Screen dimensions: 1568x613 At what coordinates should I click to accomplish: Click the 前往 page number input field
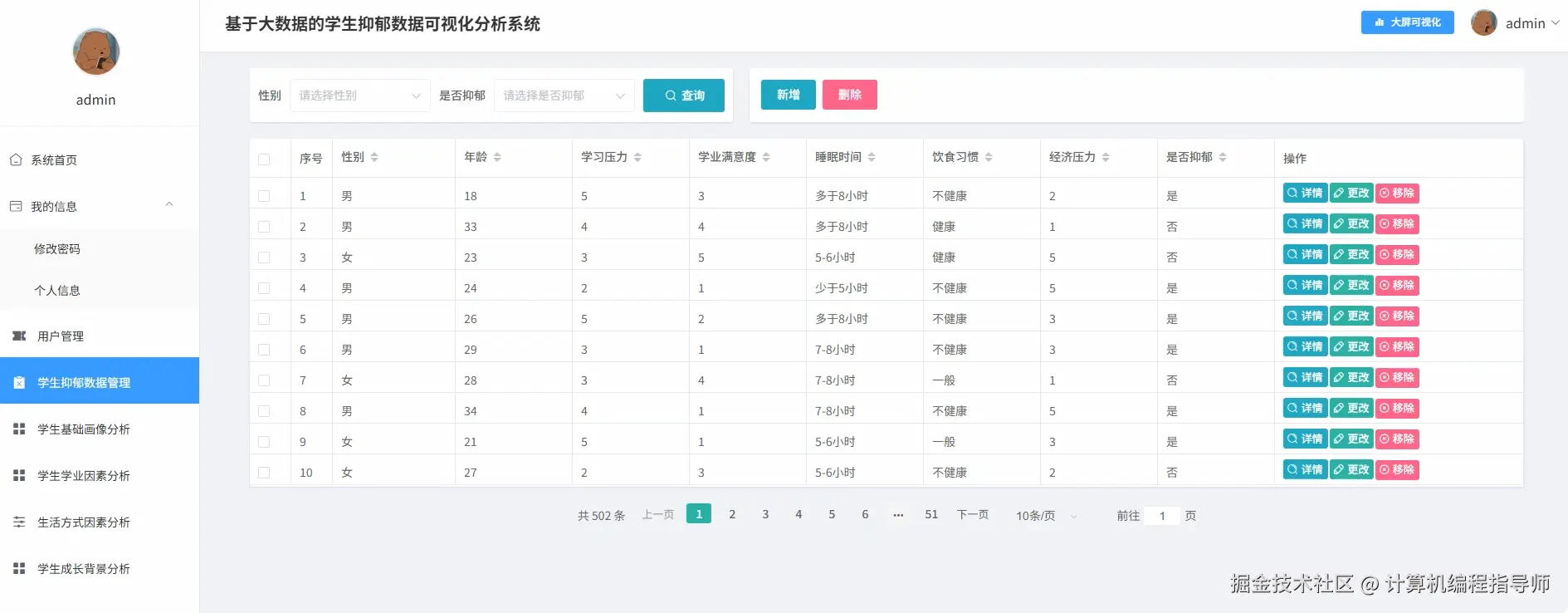pos(1162,516)
